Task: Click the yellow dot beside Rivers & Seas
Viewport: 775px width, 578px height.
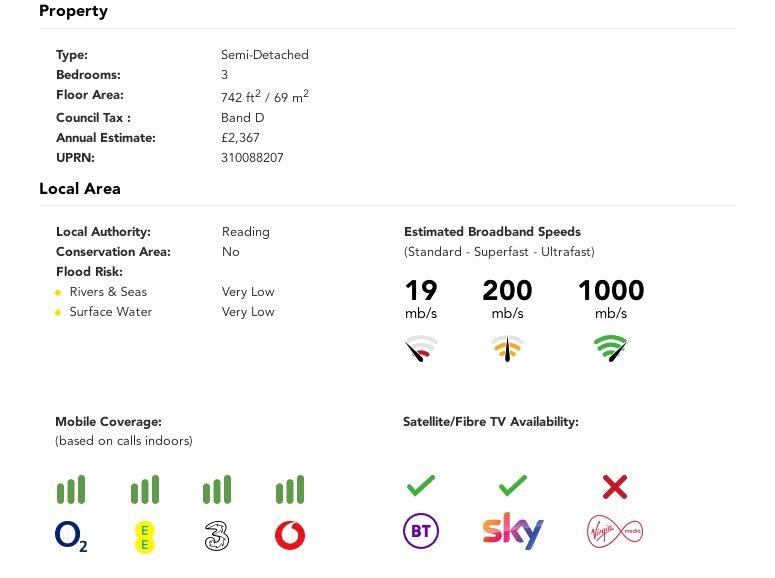Action: pos(58,293)
